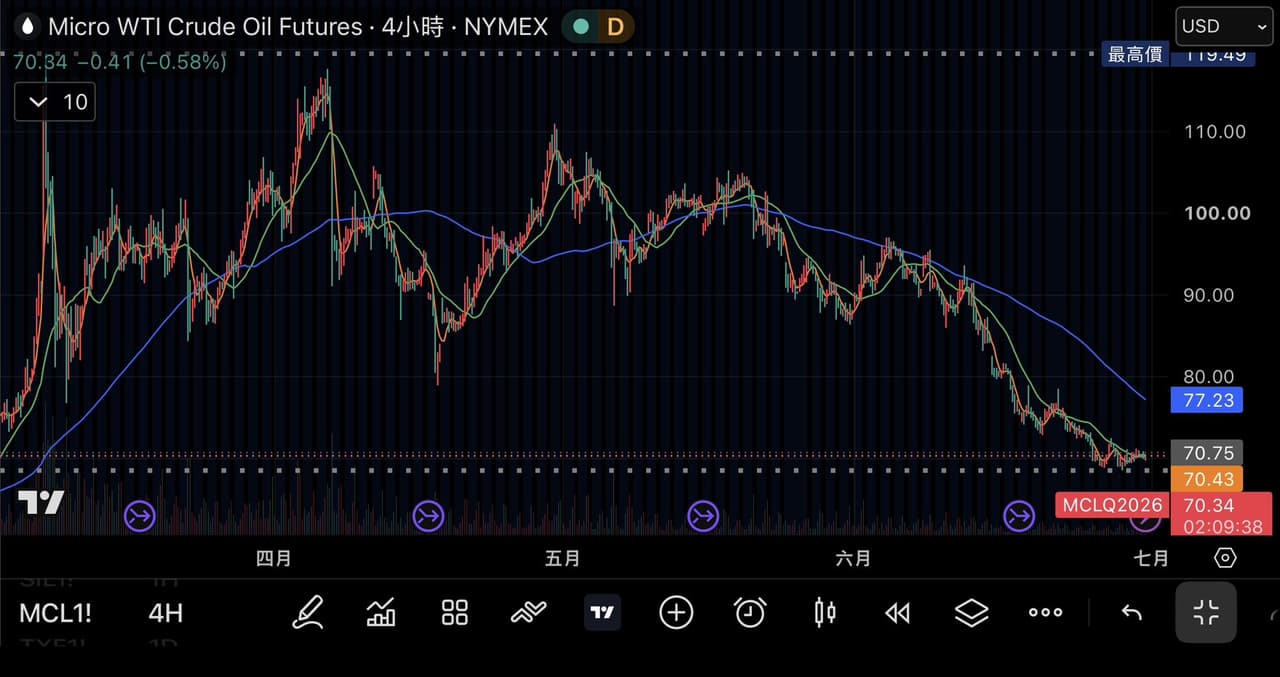Screen dimensions: 1280x677
Task: Open the object tree layers icon
Action: pos(972,612)
